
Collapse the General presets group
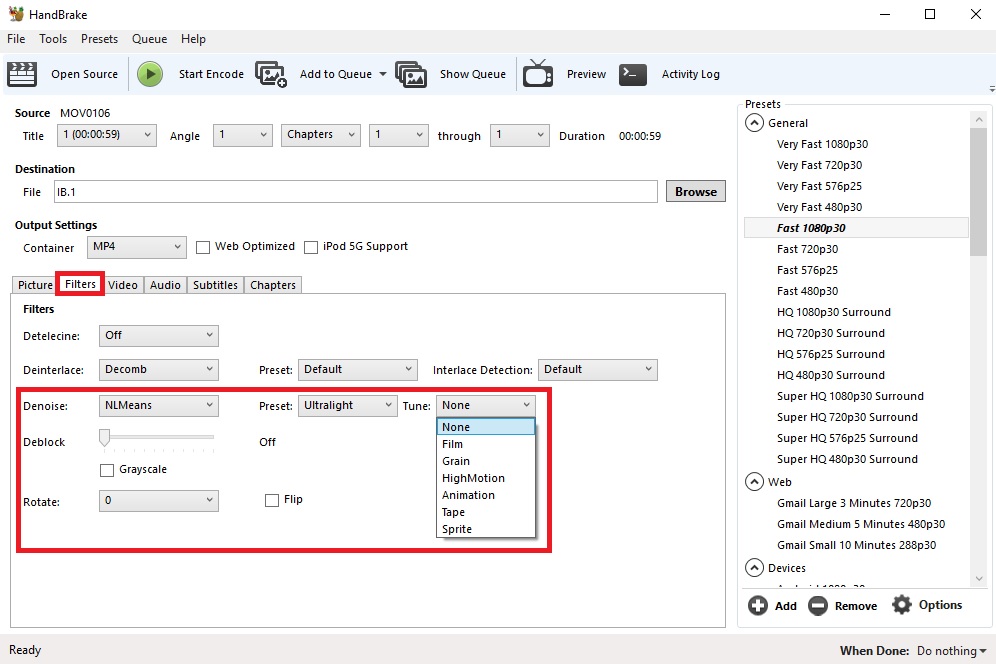754,123
